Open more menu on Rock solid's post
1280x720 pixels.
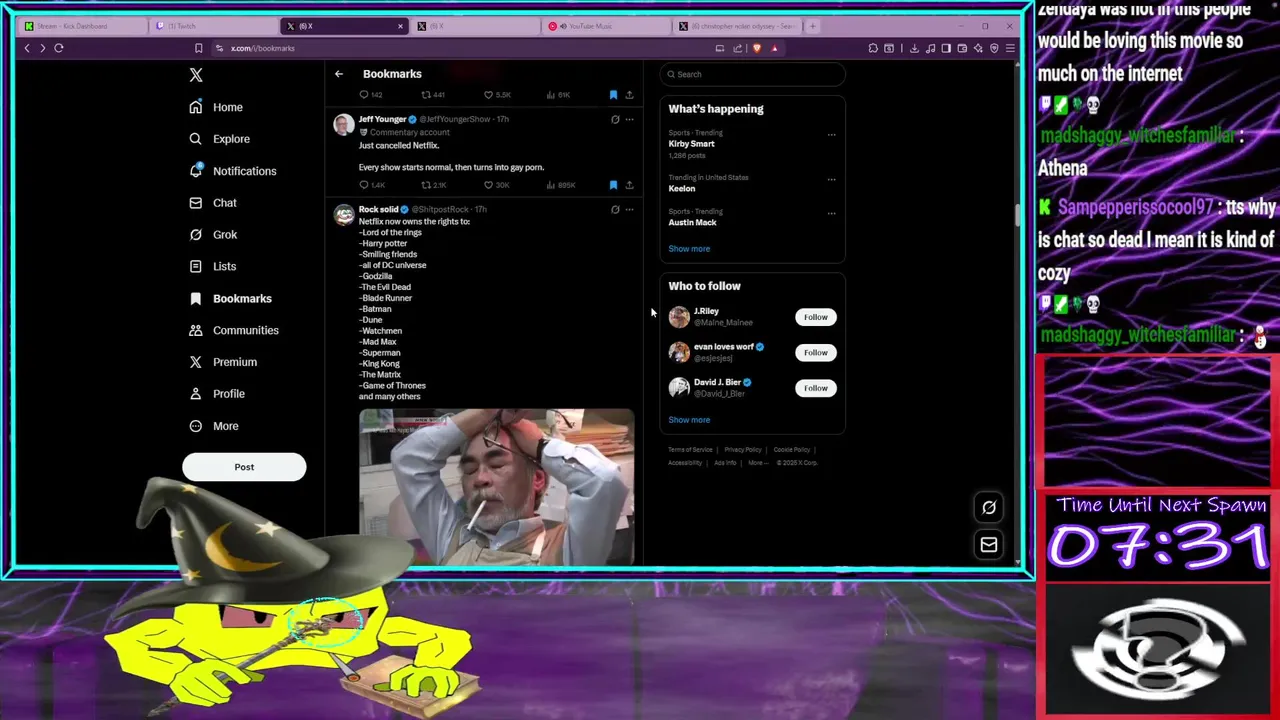coord(629,209)
